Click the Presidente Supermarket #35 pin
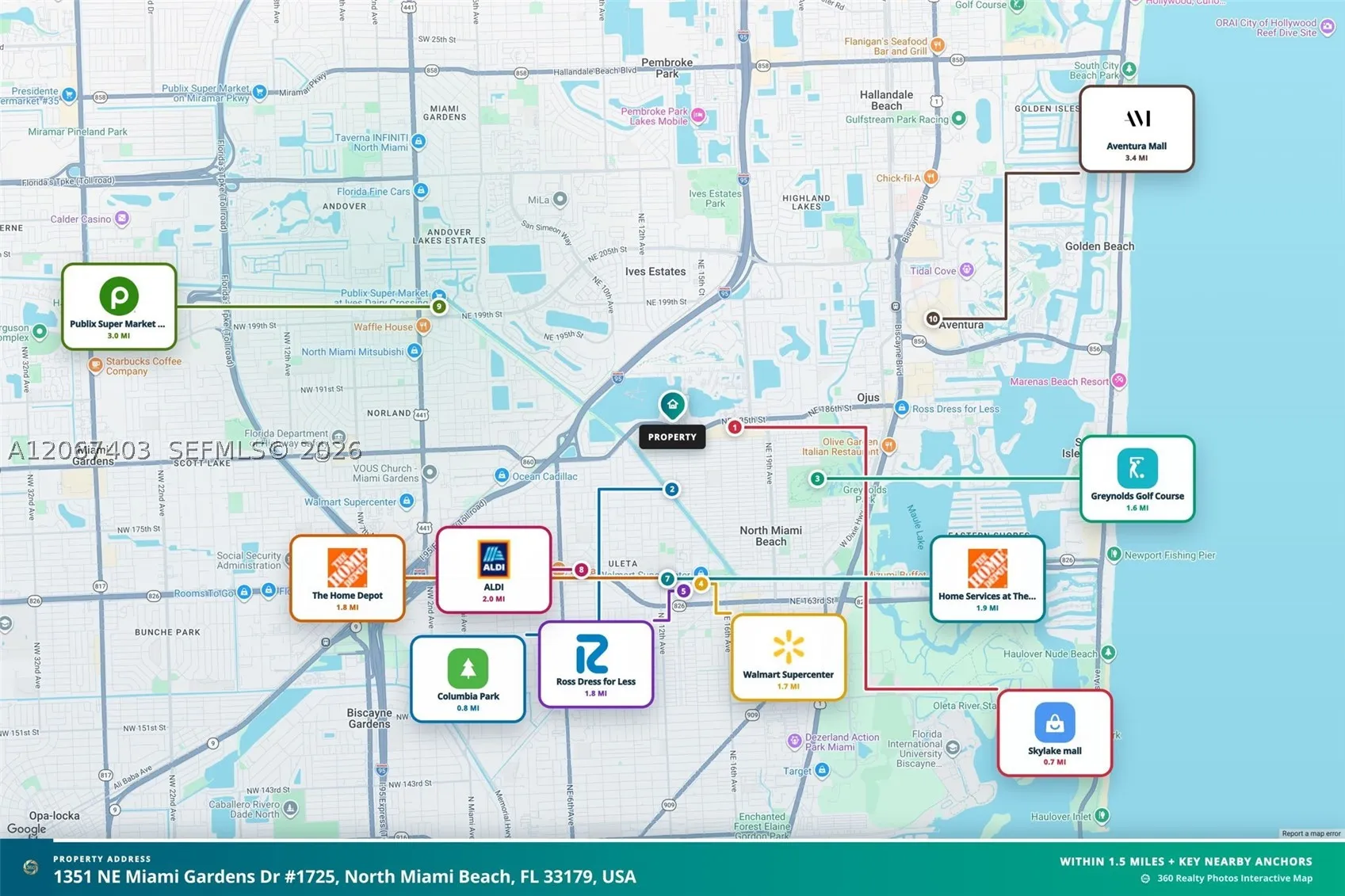Viewport: 1345px width, 896px height. click(x=69, y=95)
